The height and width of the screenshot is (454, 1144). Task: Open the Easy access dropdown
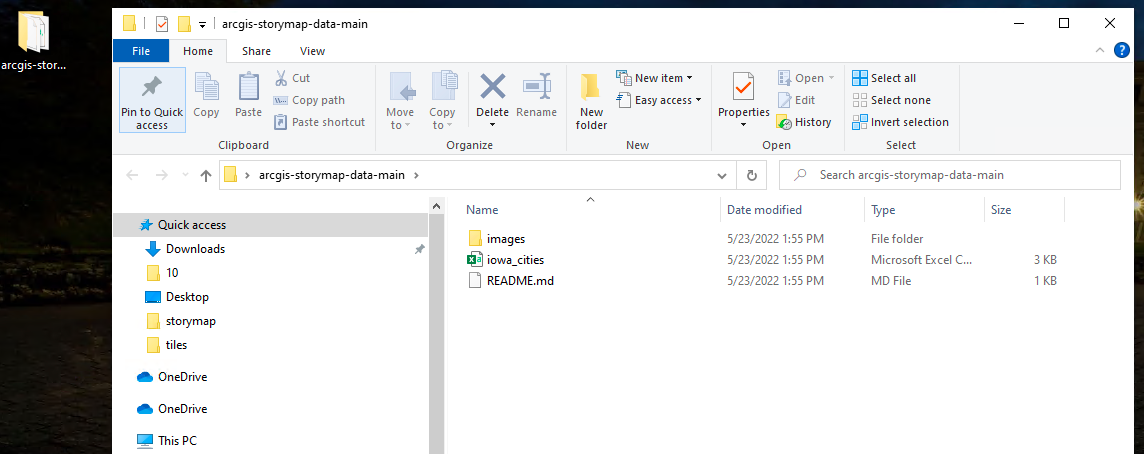659,100
